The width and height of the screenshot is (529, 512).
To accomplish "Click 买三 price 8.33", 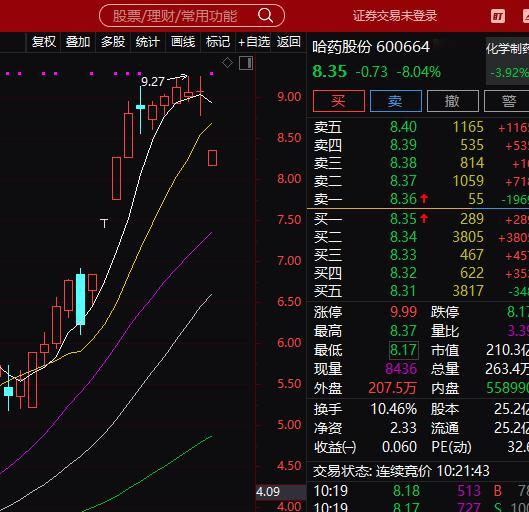I will pos(403,255).
